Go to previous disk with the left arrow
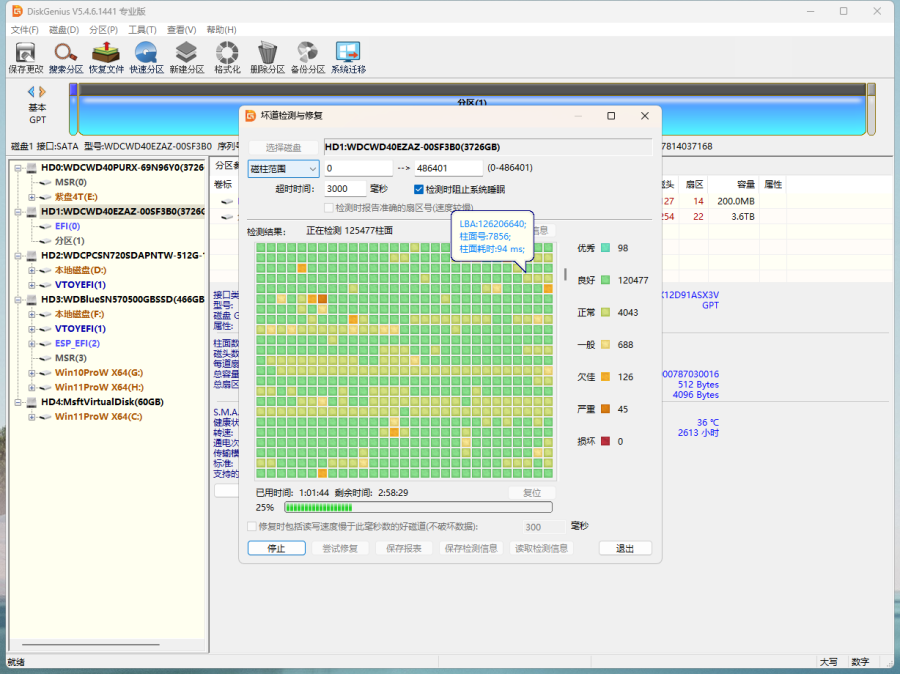 [31, 91]
